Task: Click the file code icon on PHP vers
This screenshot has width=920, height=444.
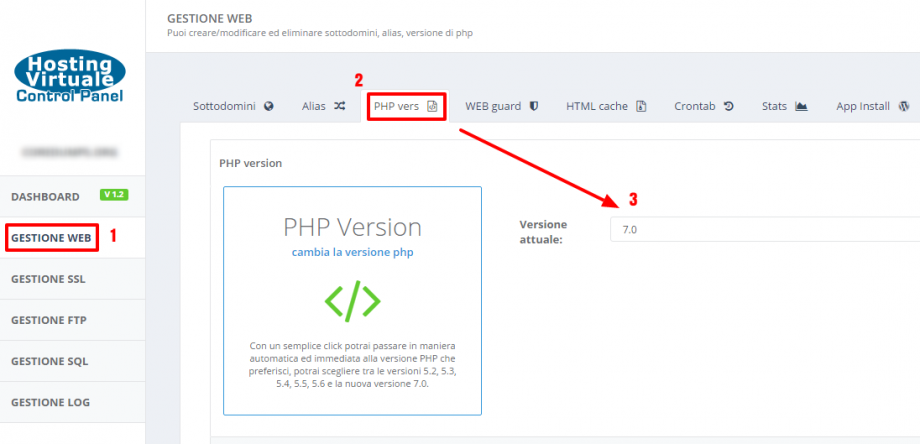Action: (x=432, y=106)
